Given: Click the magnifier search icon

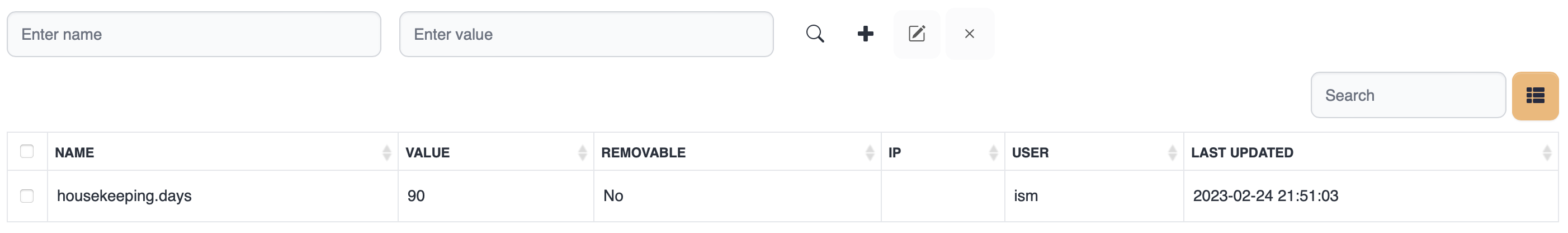Looking at the screenshot, I should (x=814, y=34).
